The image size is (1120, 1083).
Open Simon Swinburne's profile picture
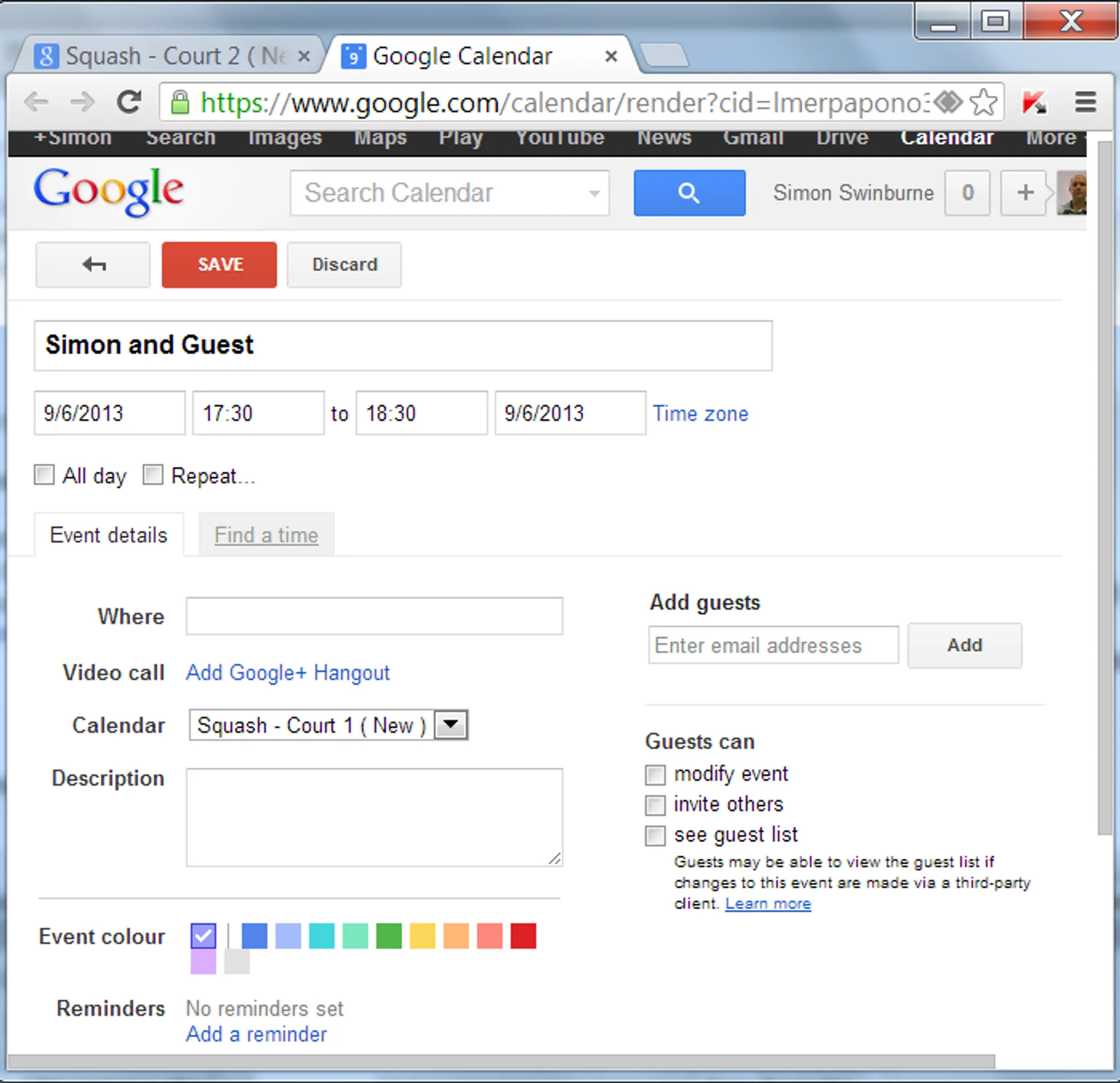[x=1071, y=193]
